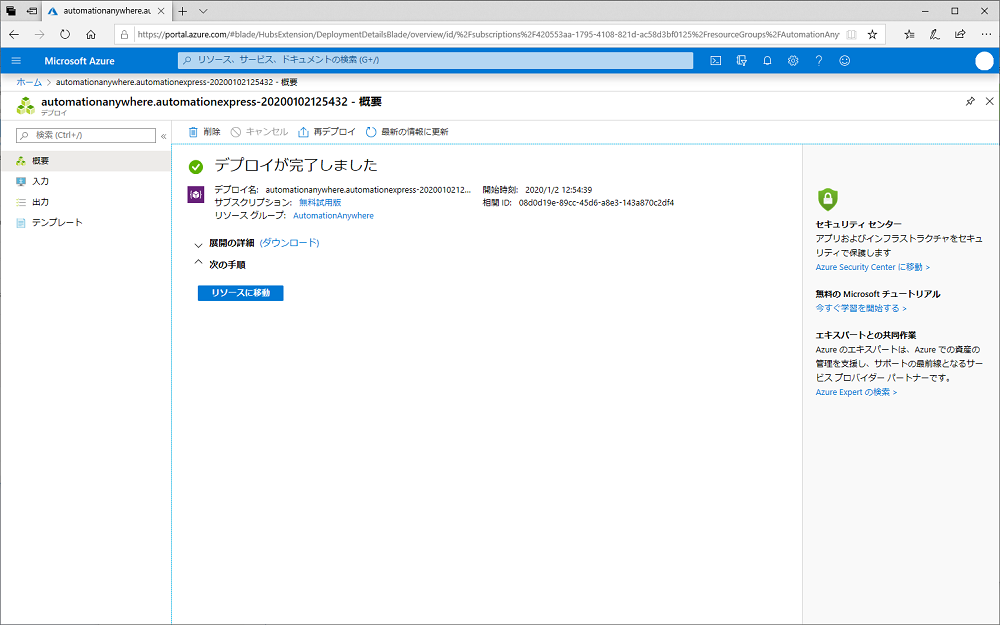Open the 無料試用版 subscription link

pyautogui.click(x=320, y=202)
